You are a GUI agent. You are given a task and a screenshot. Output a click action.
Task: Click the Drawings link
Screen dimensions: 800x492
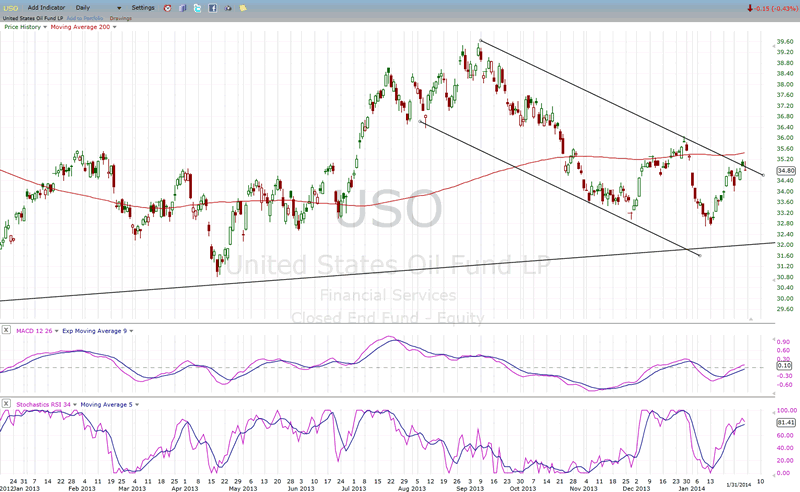pos(120,18)
